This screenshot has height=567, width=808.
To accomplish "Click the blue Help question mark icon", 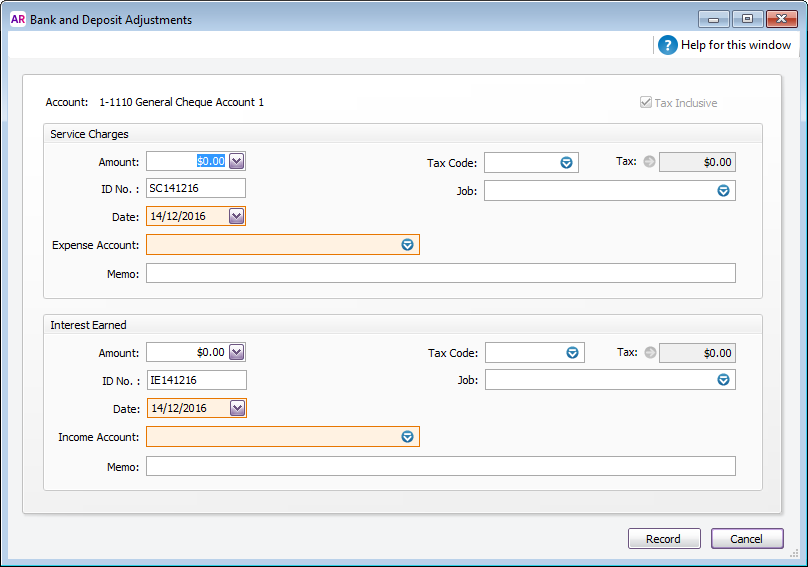I will [667, 45].
